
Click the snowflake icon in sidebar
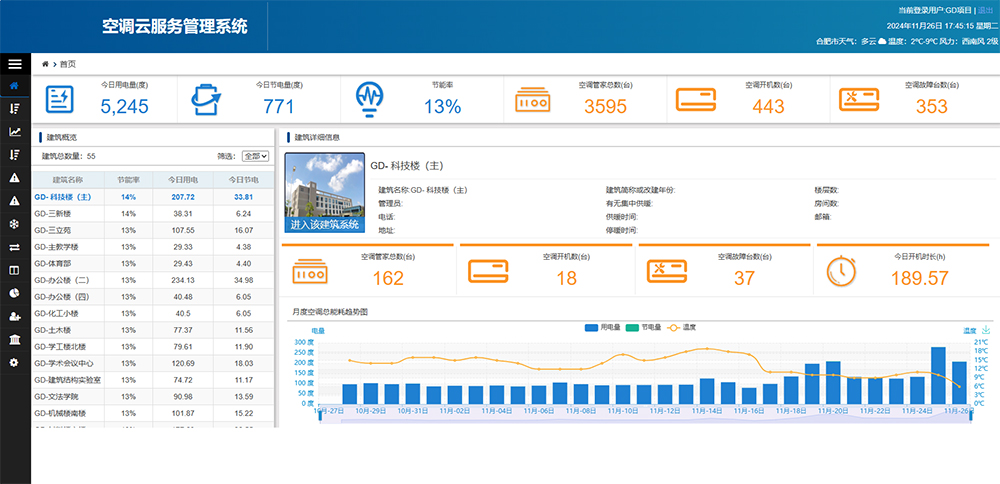14,224
